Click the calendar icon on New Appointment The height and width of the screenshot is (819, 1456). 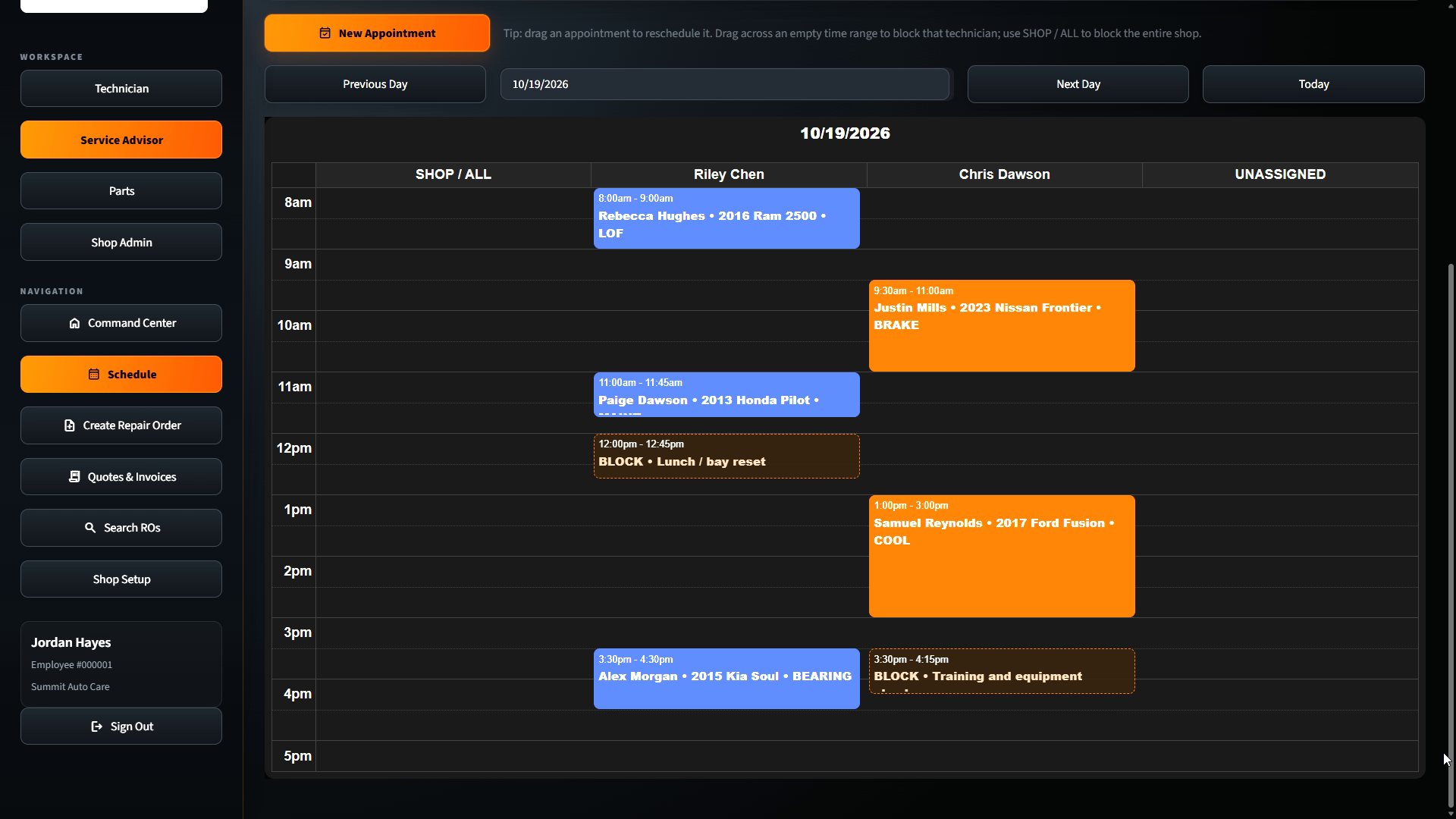click(x=325, y=33)
